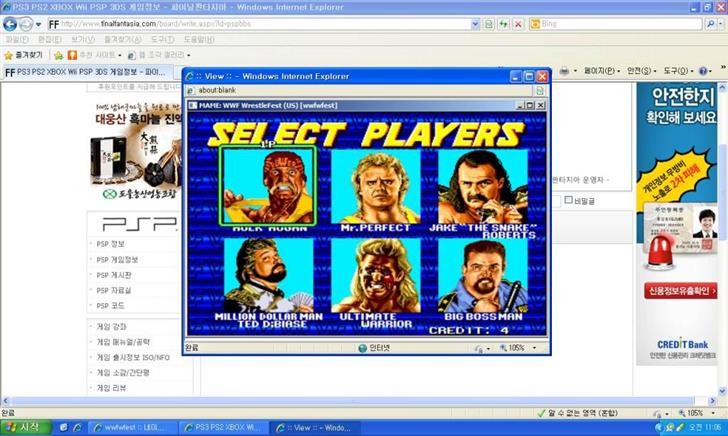728x436 pixels.
Task: Open the 파일(F) menu
Action: 17,39
